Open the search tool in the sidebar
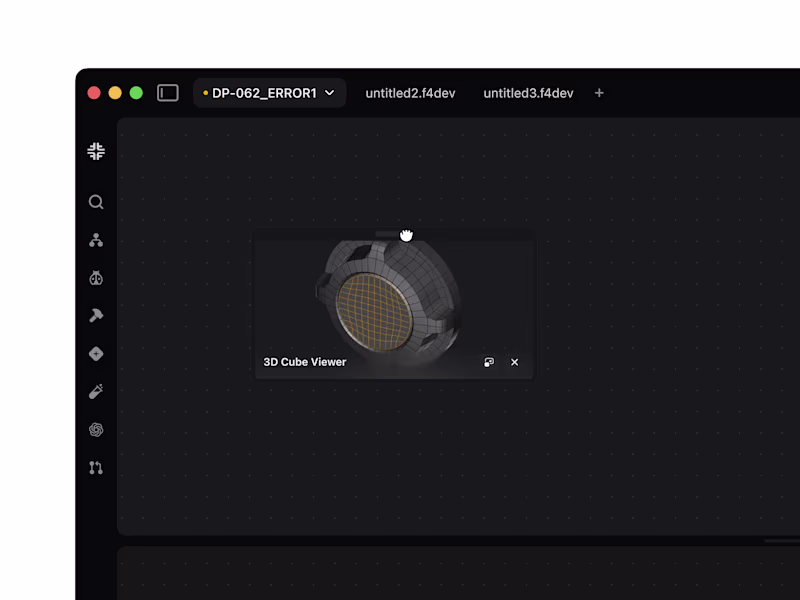The height and width of the screenshot is (600, 800). coord(96,201)
